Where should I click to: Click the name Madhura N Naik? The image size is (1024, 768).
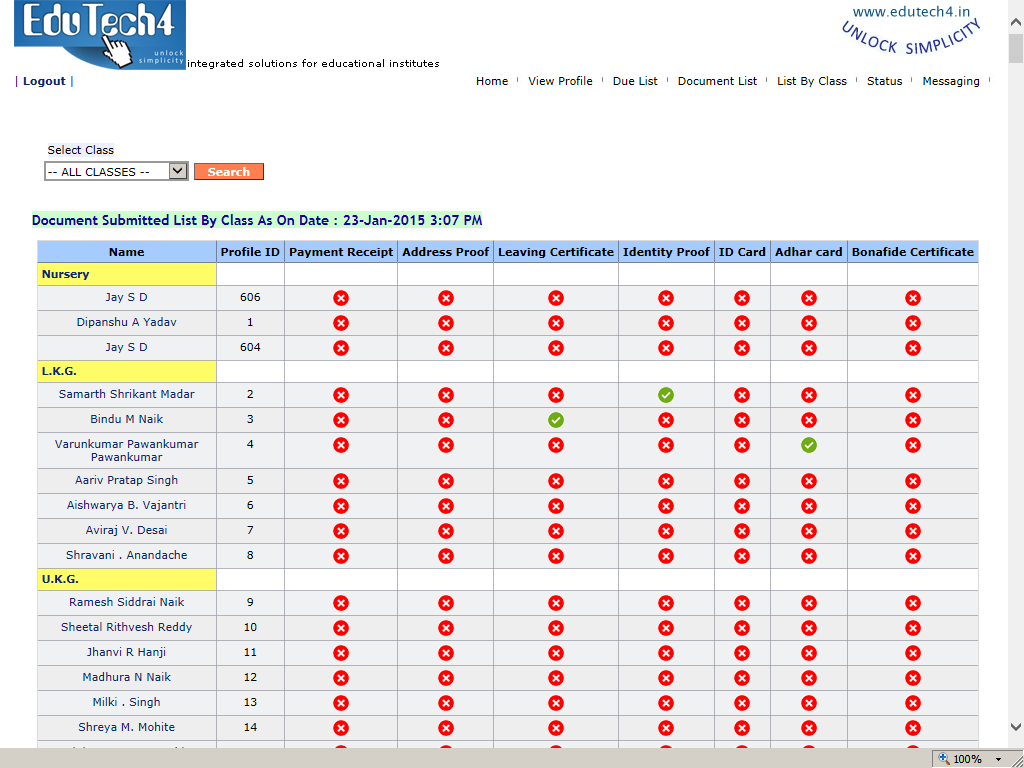tap(127, 677)
